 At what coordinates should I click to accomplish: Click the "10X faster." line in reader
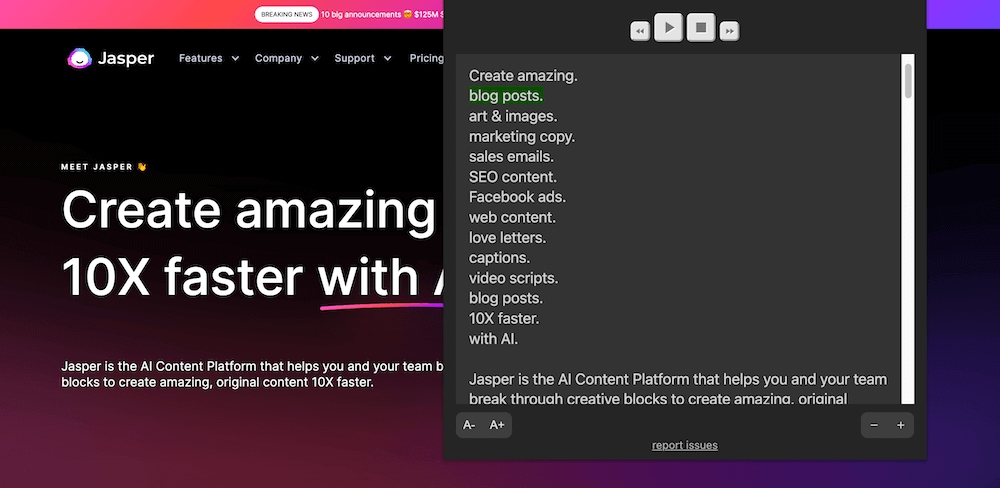(x=504, y=318)
